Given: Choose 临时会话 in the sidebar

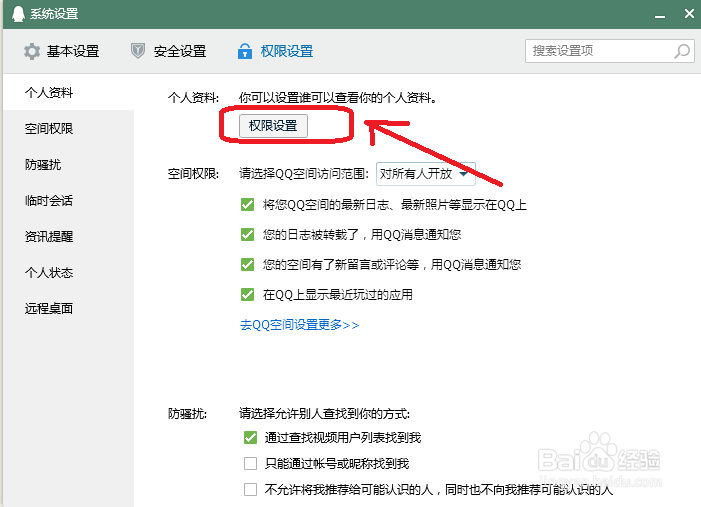Looking at the screenshot, I should [x=49, y=201].
